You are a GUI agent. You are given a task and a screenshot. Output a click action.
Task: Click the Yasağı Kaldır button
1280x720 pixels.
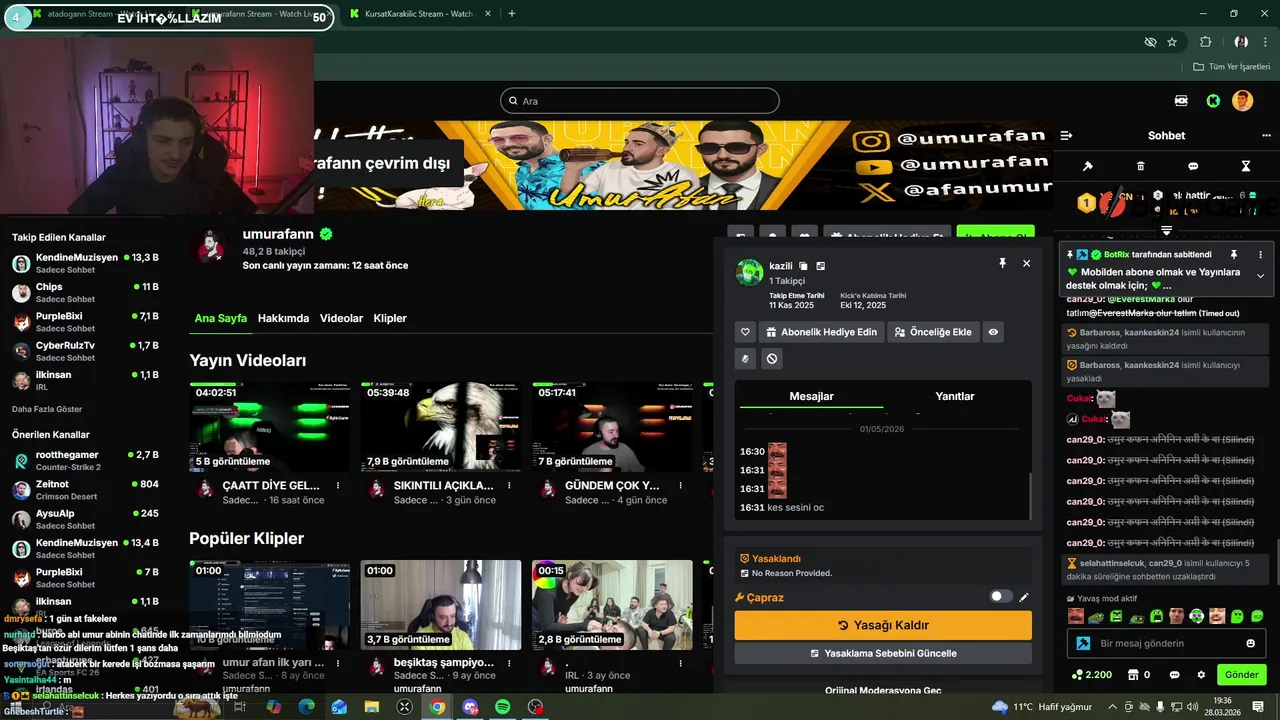click(883, 625)
